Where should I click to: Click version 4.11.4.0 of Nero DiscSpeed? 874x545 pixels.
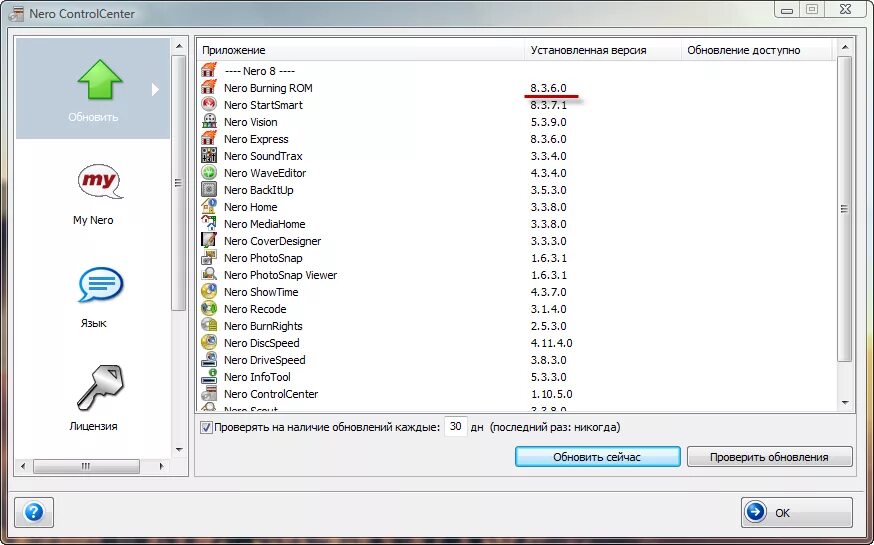pyautogui.click(x=551, y=343)
